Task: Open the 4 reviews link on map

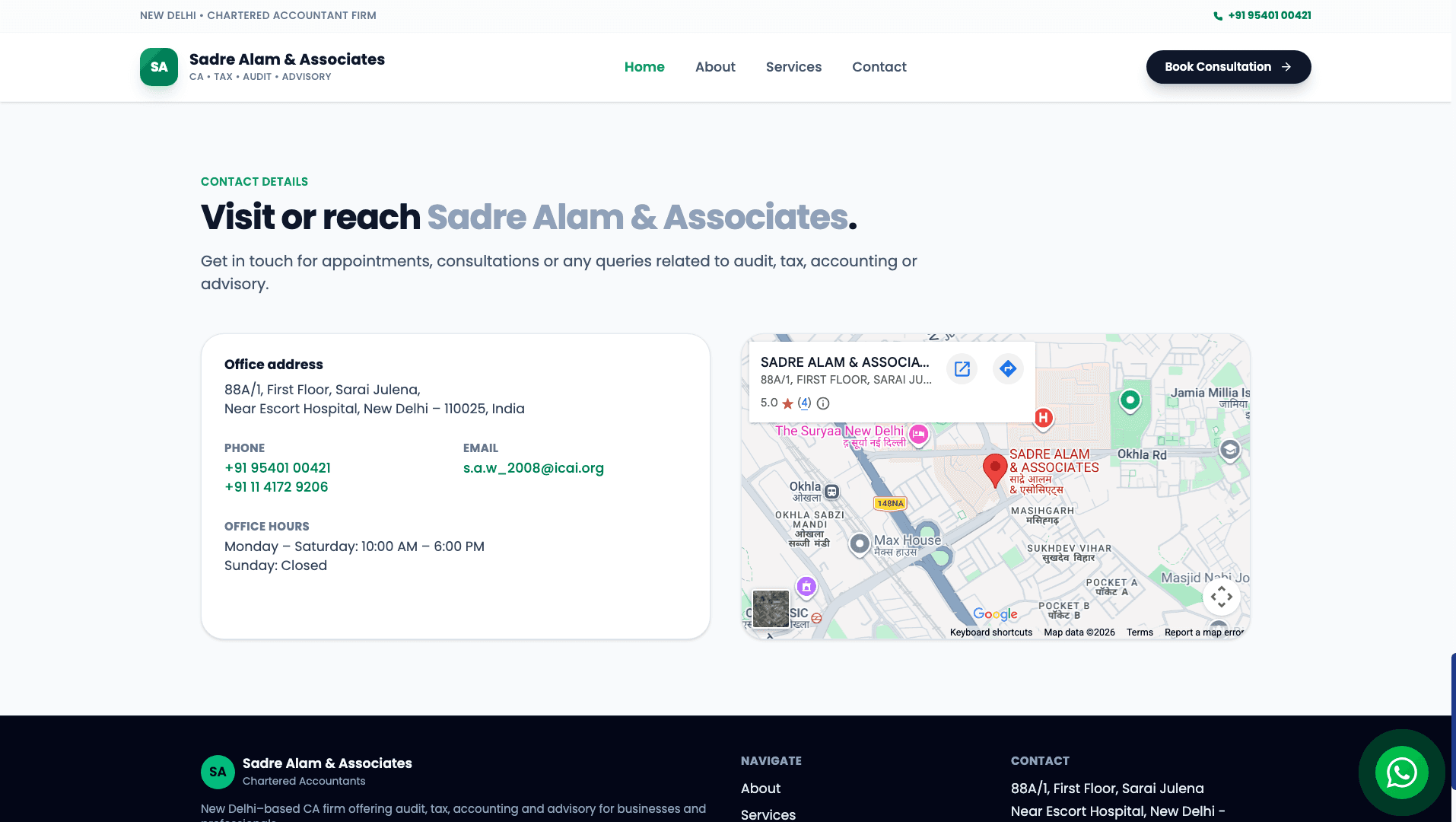Action: 804,403
